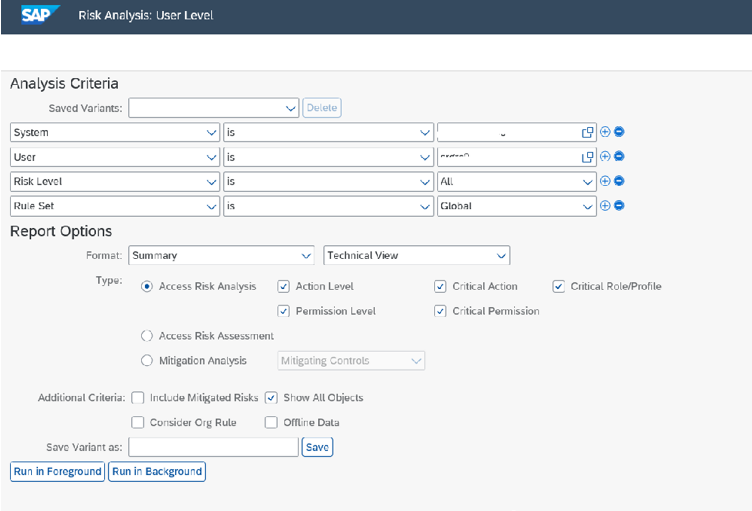Click the 'Additional Criteria:' label
This screenshot has width=752, height=511.
pos(81,398)
